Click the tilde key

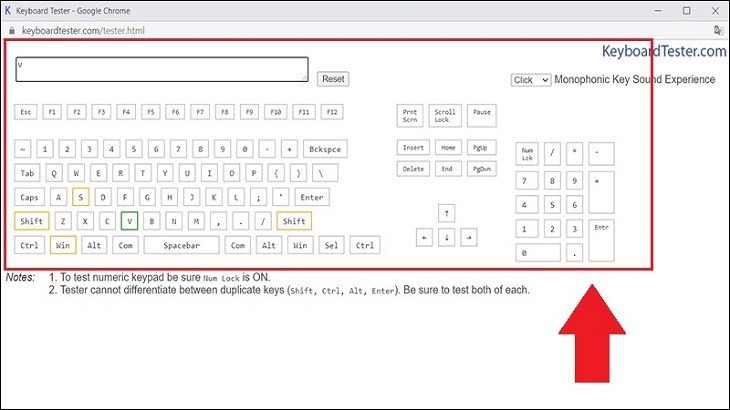pos(23,149)
